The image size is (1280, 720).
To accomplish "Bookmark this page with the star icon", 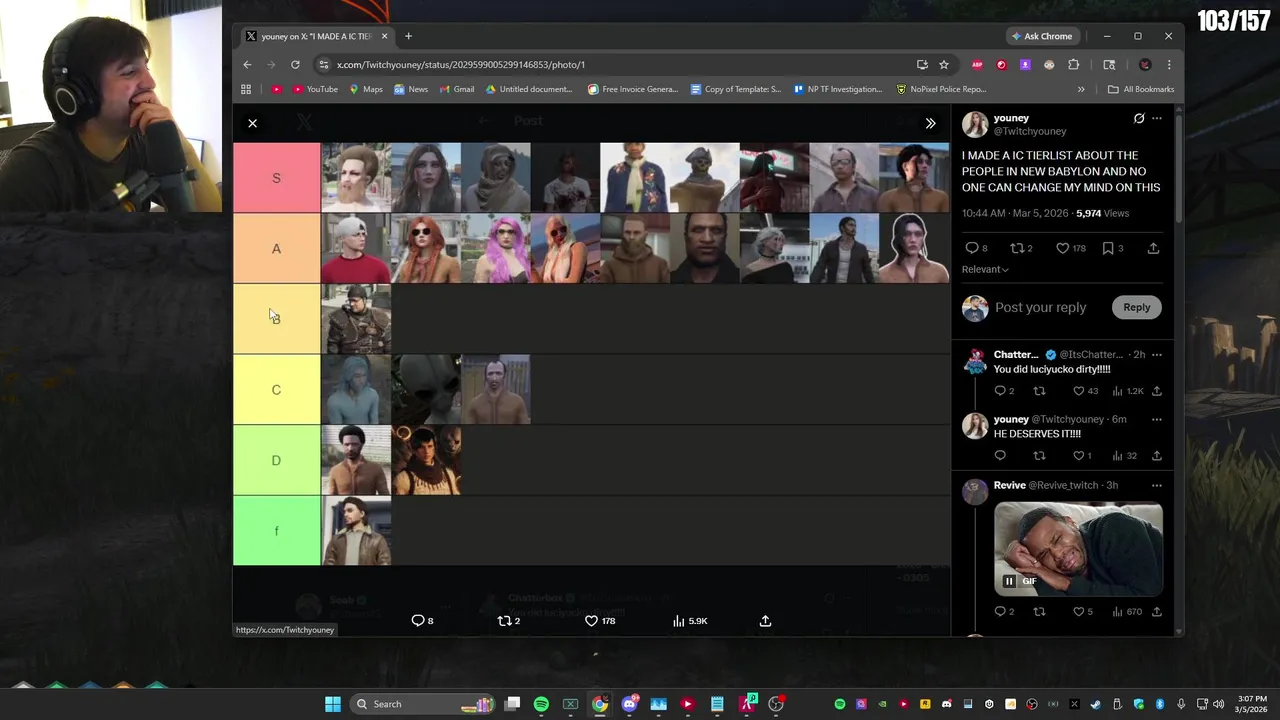I will click(x=943, y=65).
